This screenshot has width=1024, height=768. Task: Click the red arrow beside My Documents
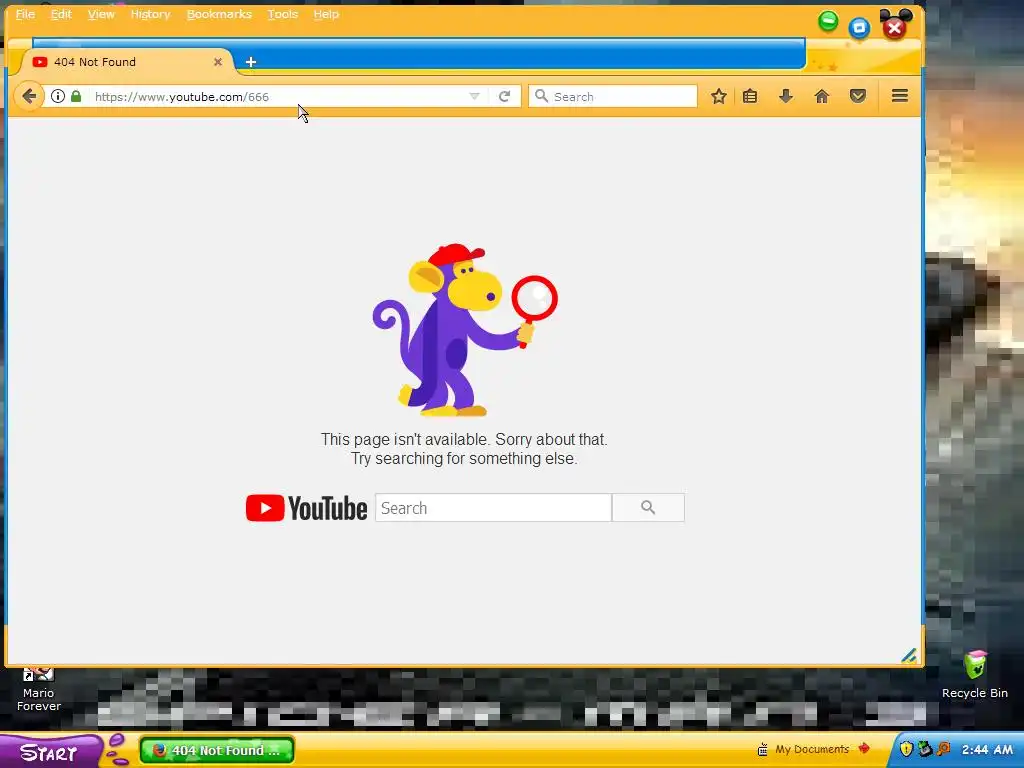864,748
